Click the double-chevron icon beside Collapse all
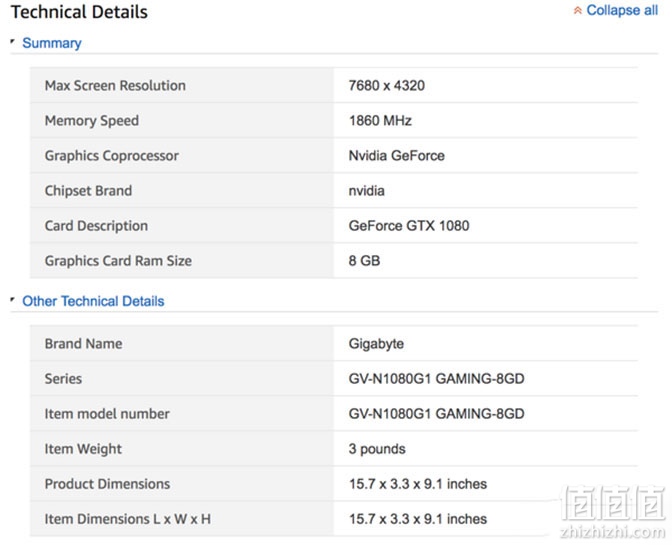672x545 pixels. coord(577,10)
